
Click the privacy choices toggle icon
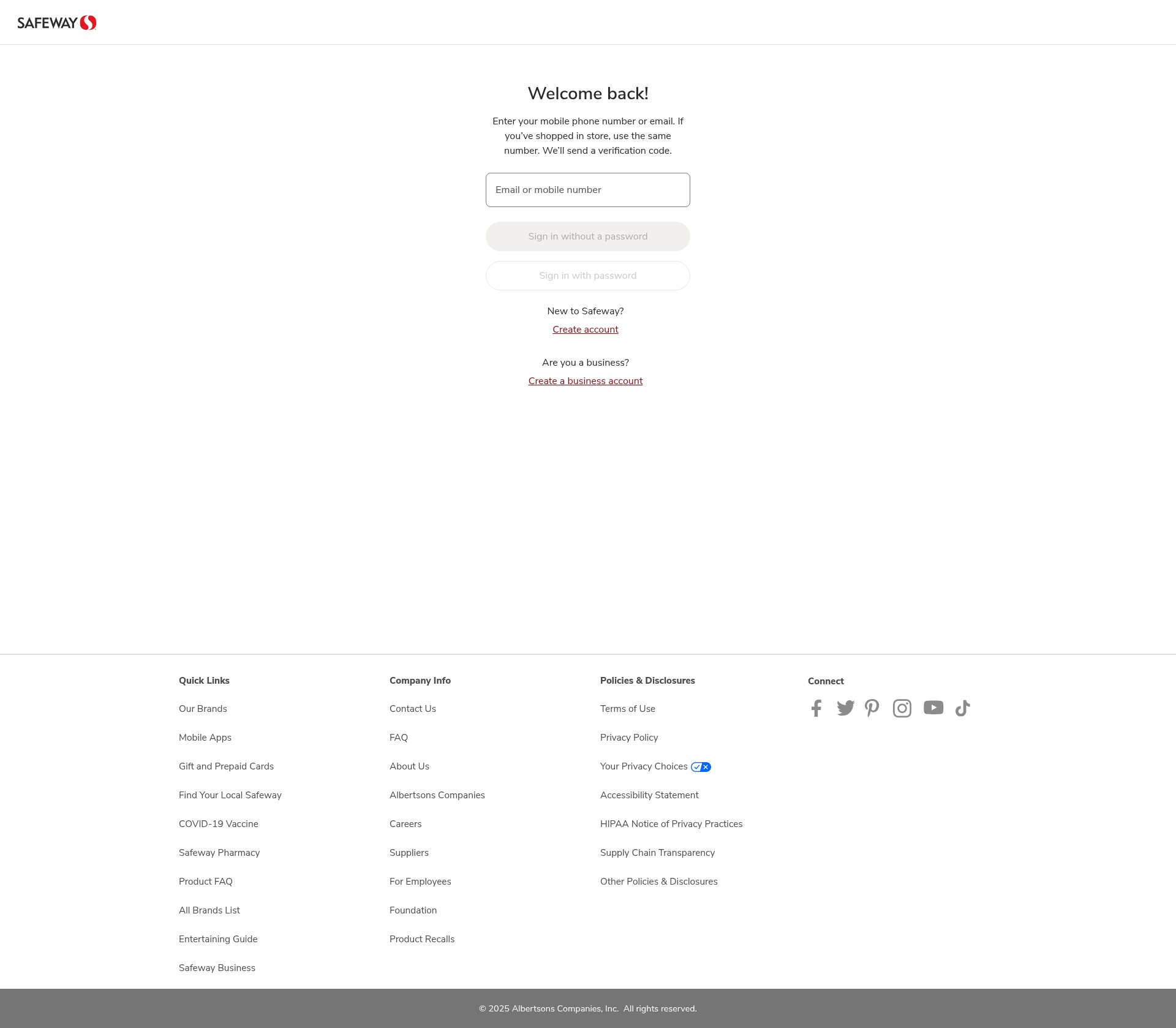click(x=701, y=767)
